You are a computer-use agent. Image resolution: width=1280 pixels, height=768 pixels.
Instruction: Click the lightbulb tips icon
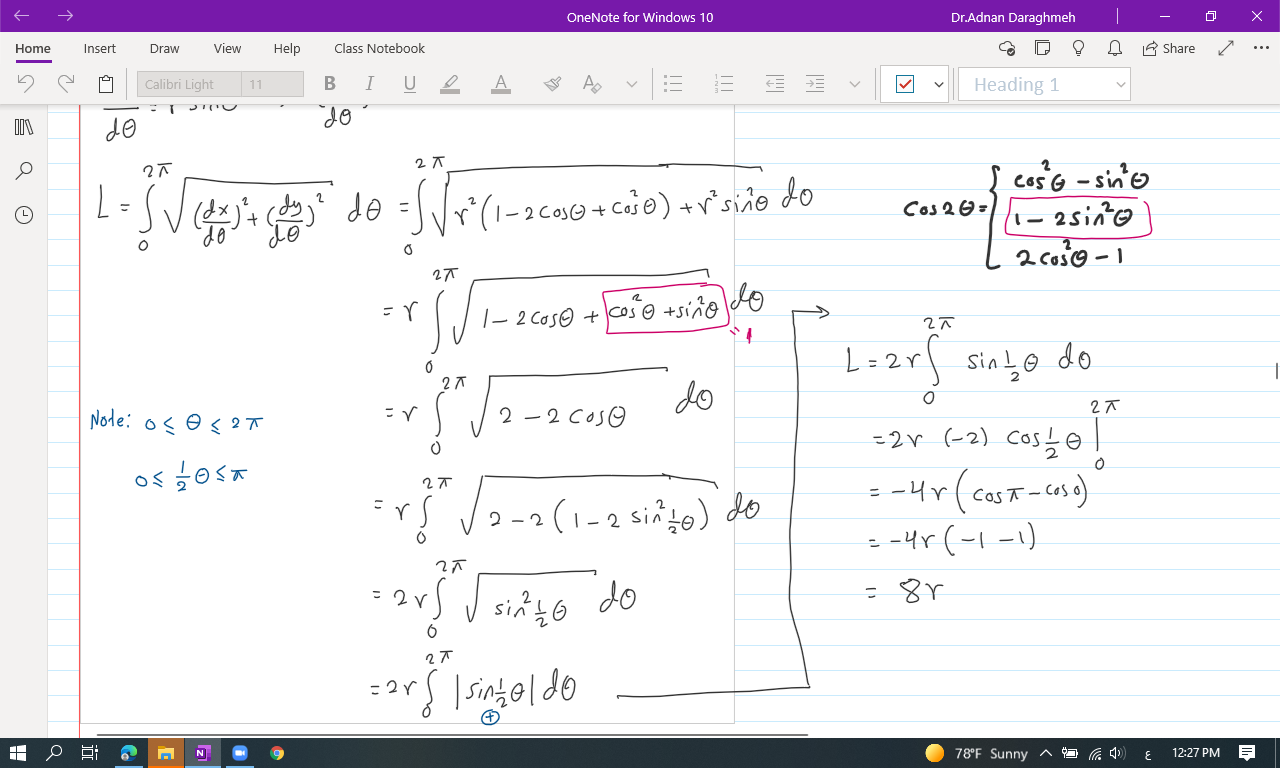(1079, 48)
